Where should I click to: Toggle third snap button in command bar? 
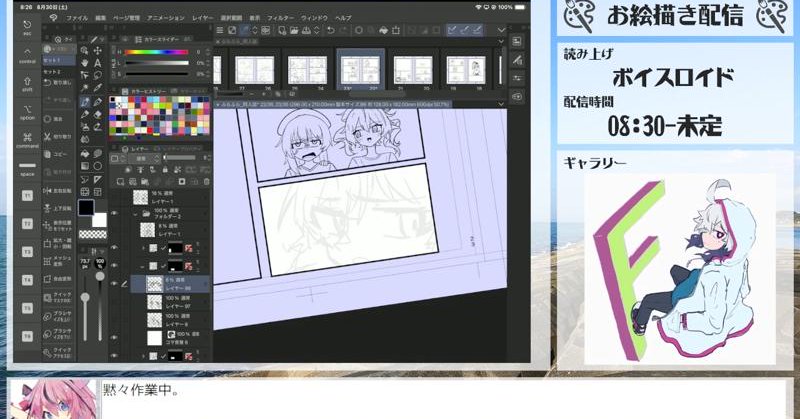tap(477, 31)
